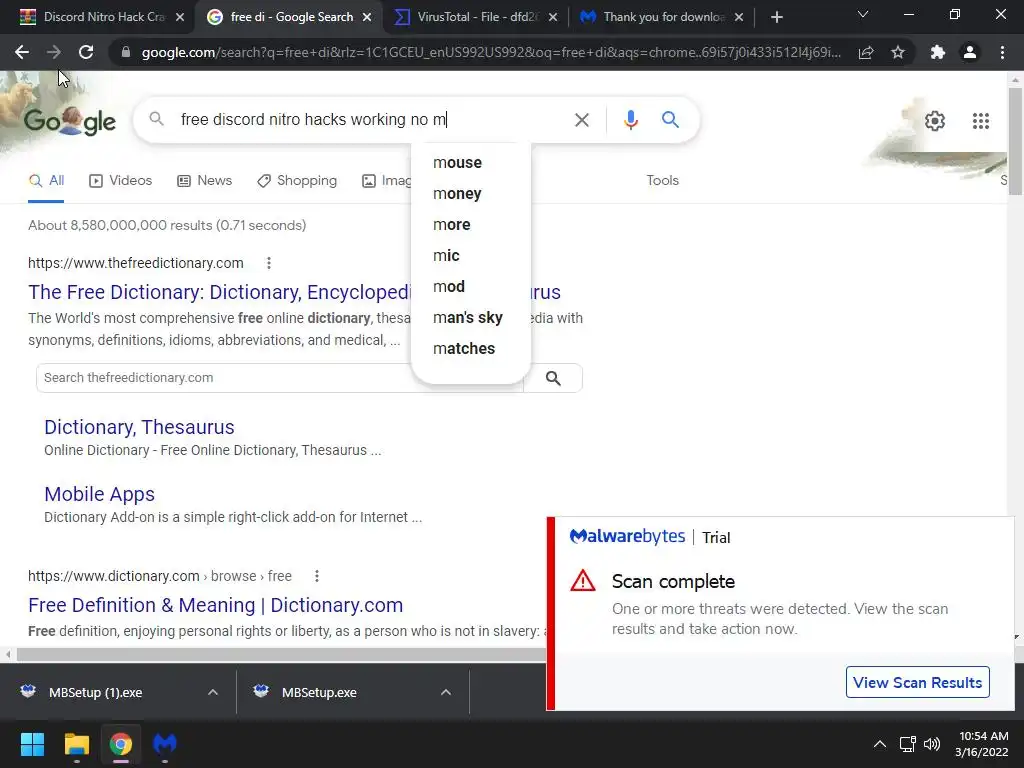Click View Scan Results button
The width and height of the screenshot is (1024, 768).
point(917,682)
